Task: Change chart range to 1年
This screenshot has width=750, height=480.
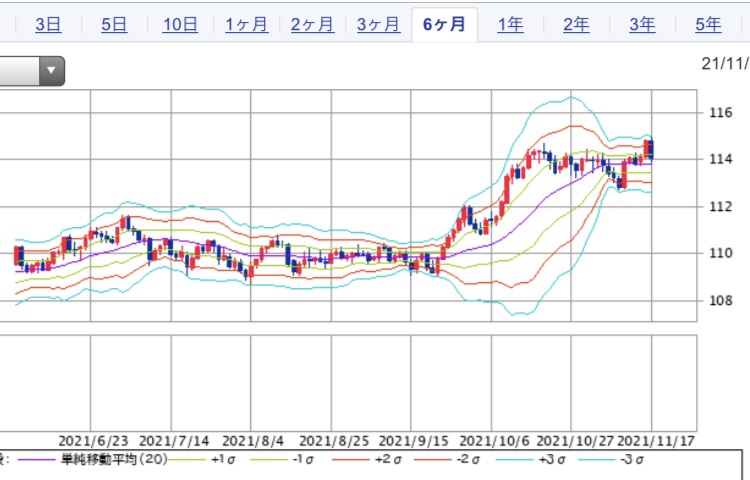Action: point(510,25)
